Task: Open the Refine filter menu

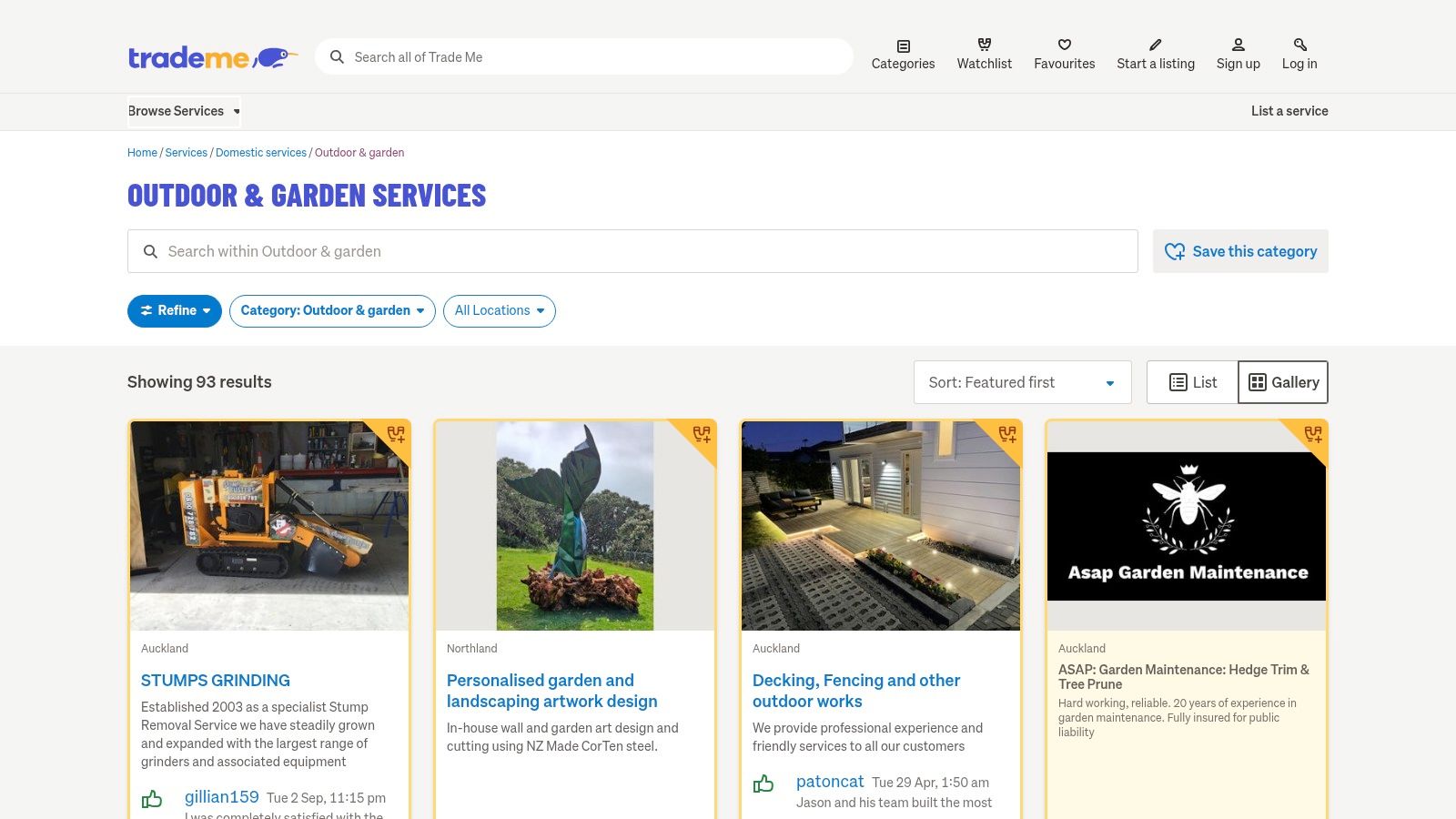Action: tap(174, 310)
